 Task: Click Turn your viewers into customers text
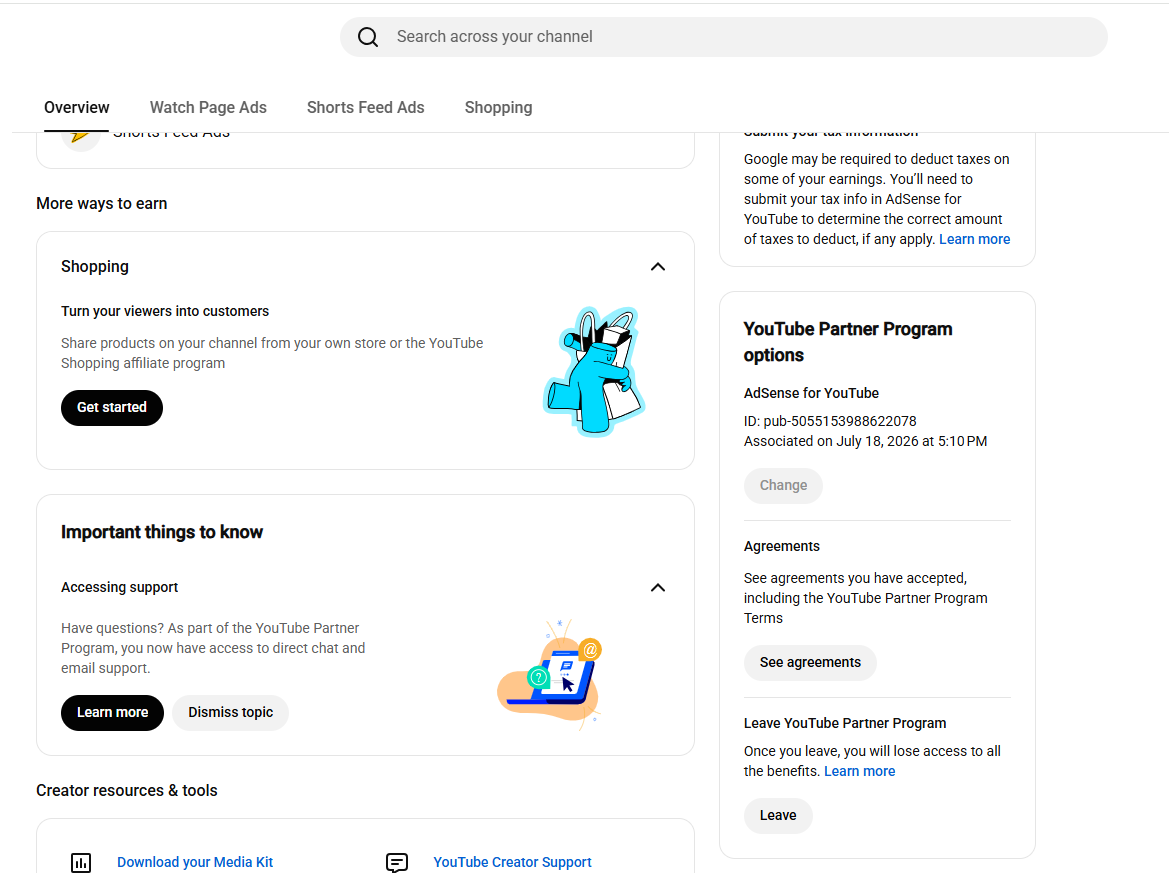coord(165,312)
